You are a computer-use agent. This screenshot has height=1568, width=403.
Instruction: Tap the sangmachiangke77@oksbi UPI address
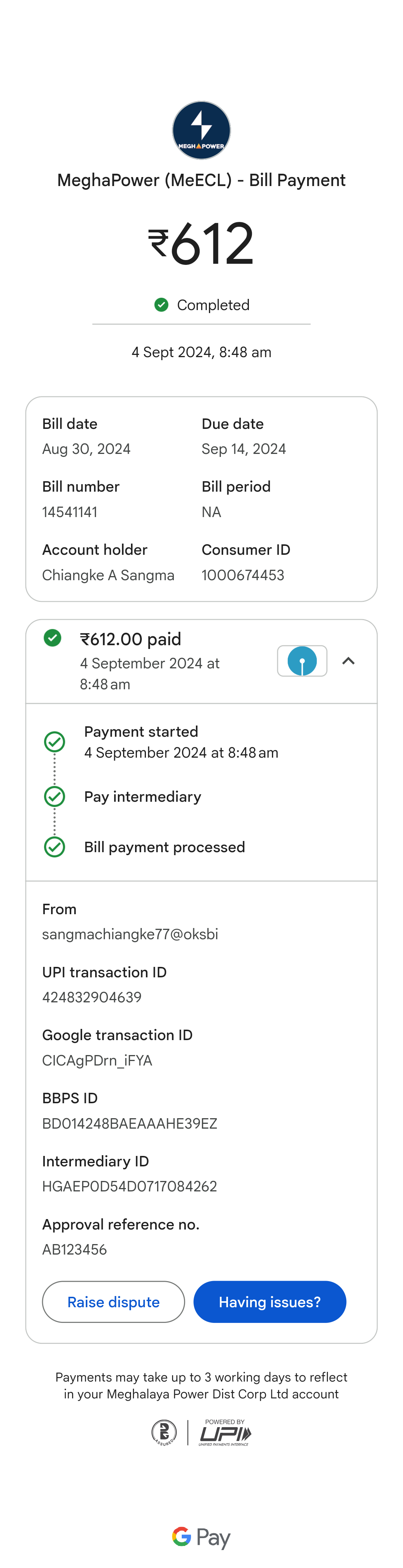point(130,934)
